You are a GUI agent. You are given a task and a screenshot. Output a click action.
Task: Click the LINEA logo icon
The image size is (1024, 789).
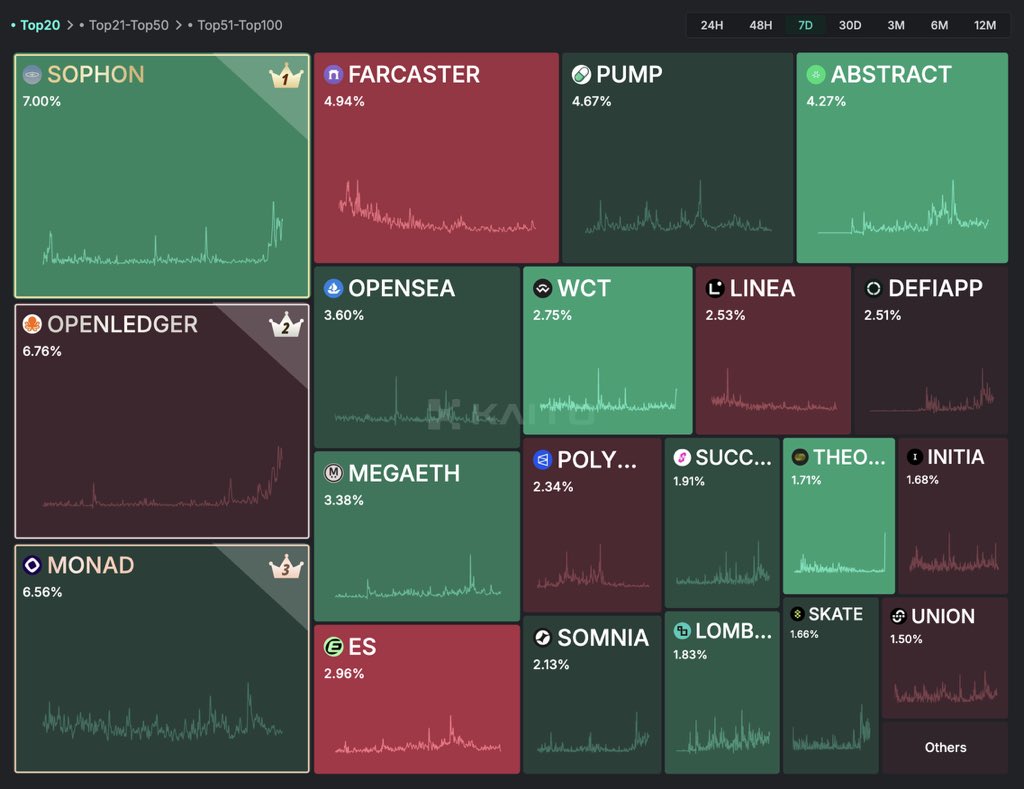click(x=715, y=288)
